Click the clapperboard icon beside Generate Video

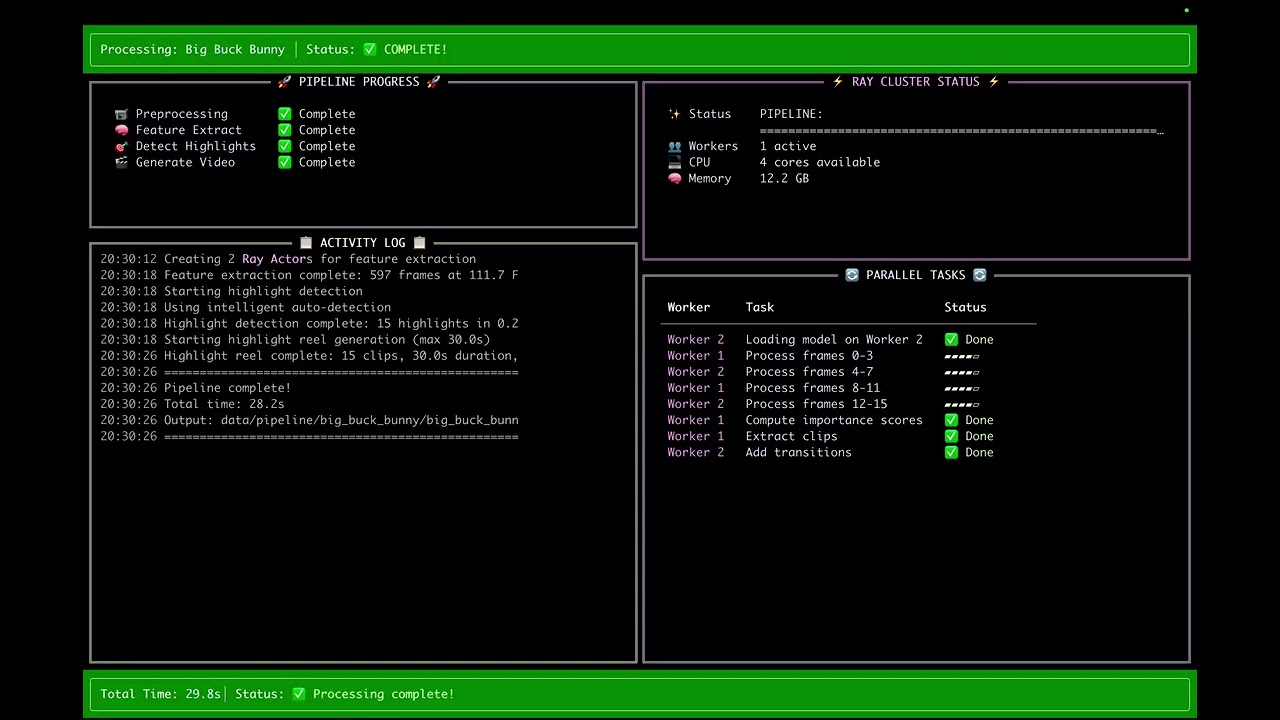121,162
